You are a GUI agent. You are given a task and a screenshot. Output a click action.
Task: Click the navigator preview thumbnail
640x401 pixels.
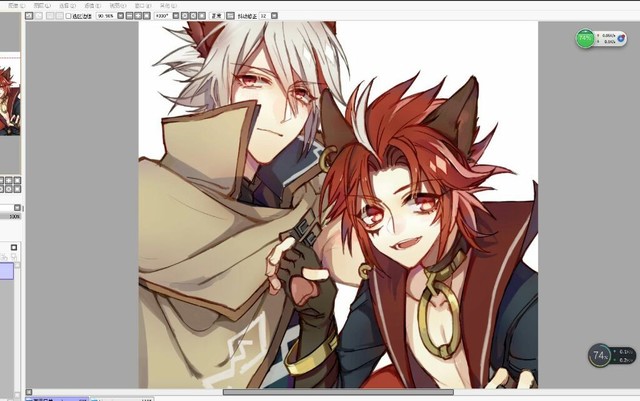[x=10, y=100]
